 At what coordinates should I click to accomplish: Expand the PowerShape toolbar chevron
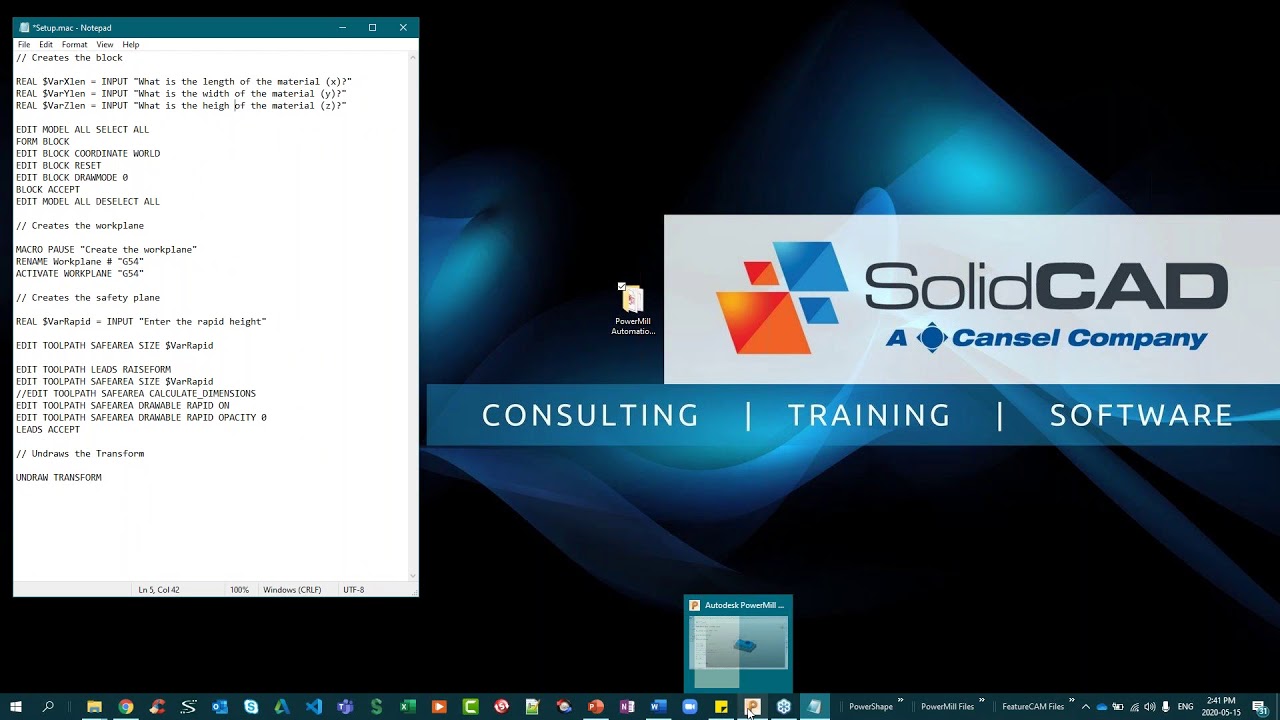pos(901,701)
